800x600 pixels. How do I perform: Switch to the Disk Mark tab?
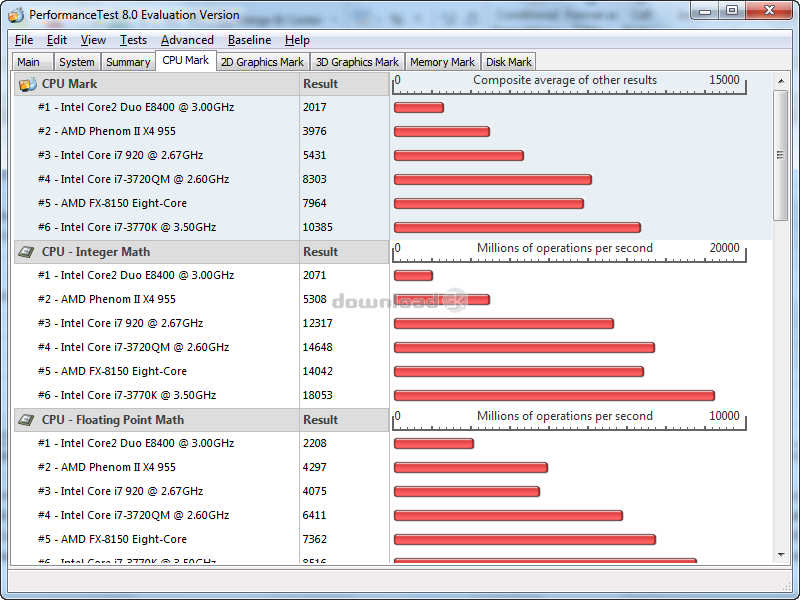(509, 62)
